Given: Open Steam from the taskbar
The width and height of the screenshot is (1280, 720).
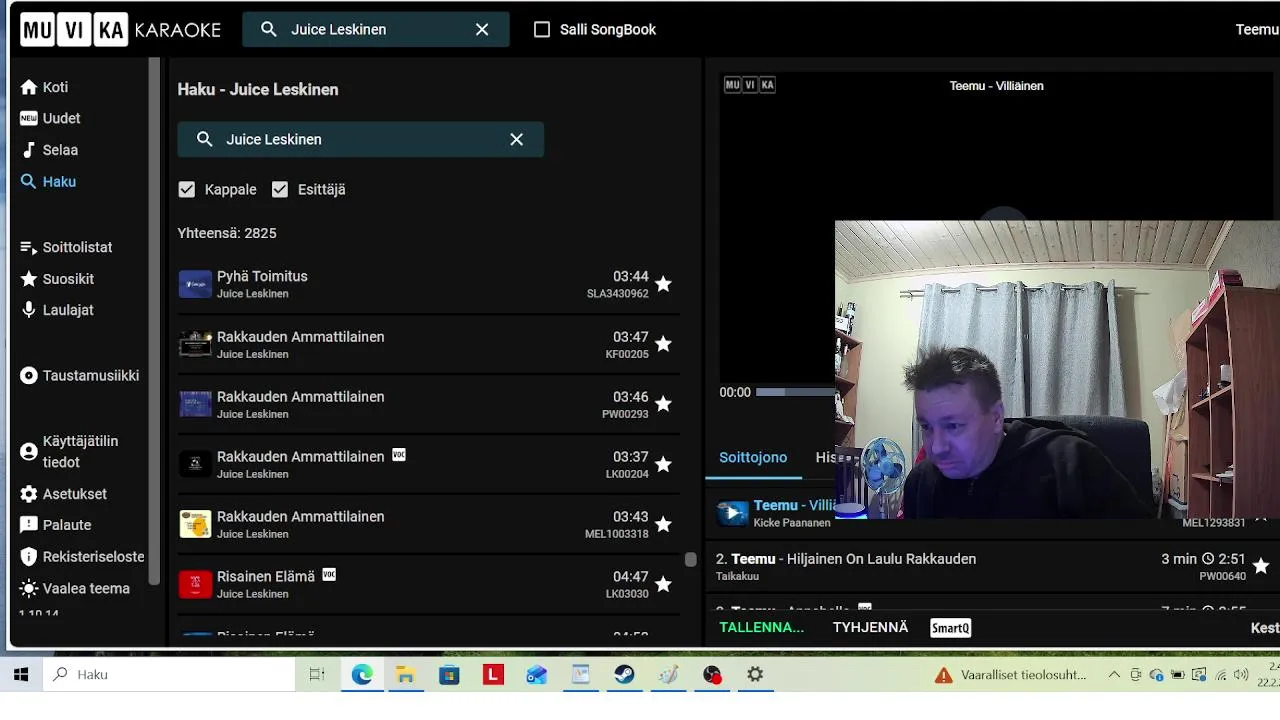Looking at the screenshot, I should pyautogui.click(x=624, y=675).
